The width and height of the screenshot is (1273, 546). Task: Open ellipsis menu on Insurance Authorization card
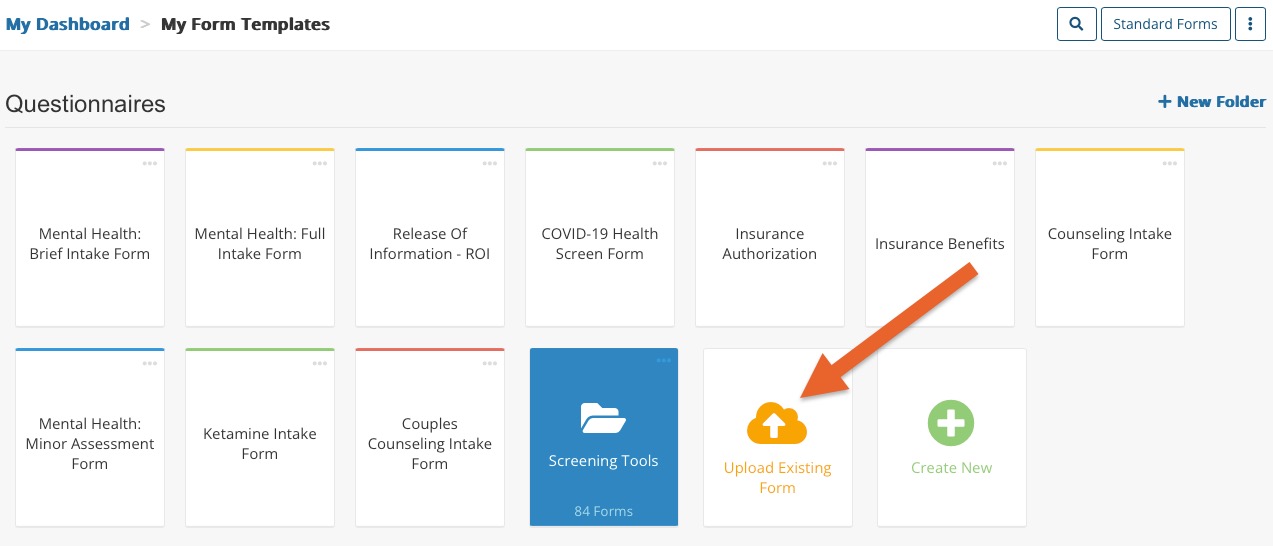830,163
